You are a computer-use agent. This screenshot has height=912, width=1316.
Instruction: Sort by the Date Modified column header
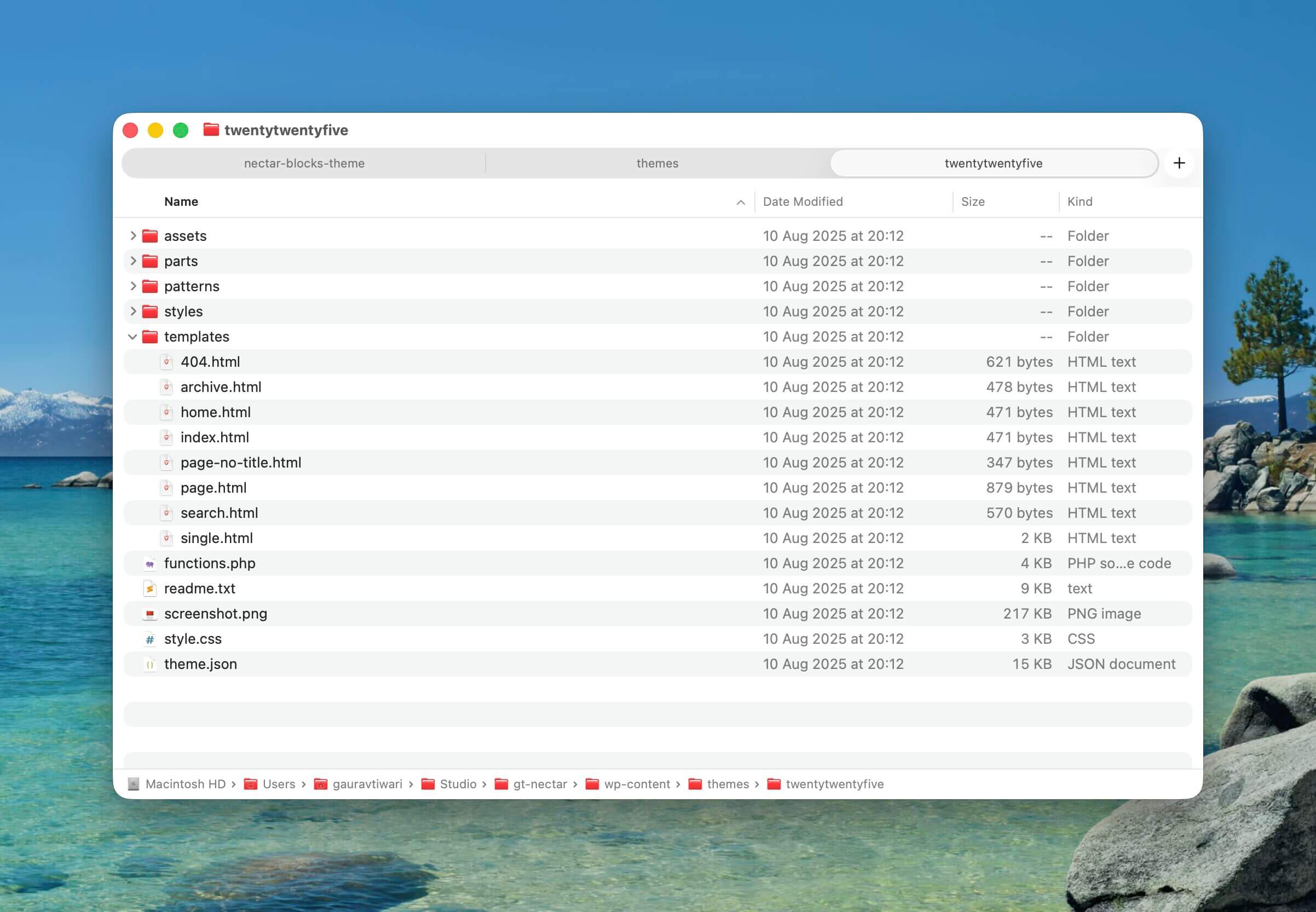tap(803, 201)
